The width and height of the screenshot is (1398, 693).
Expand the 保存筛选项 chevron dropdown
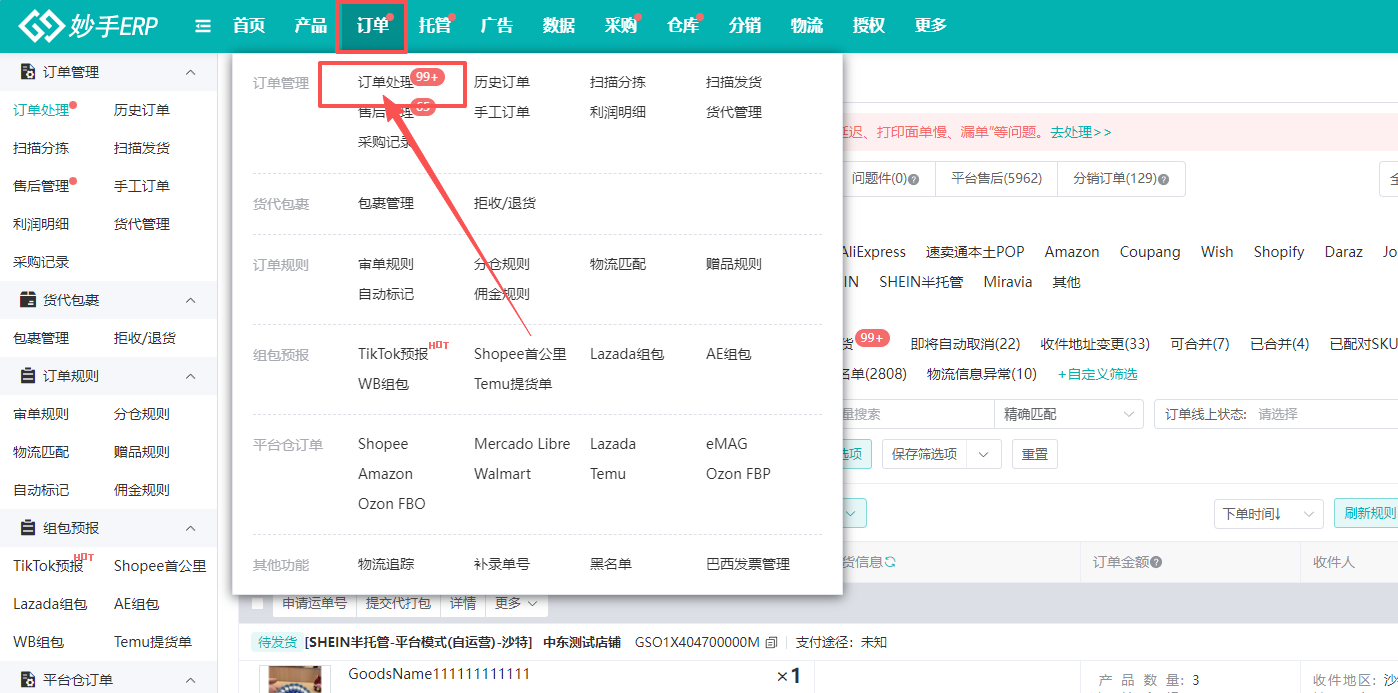click(x=983, y=453)
